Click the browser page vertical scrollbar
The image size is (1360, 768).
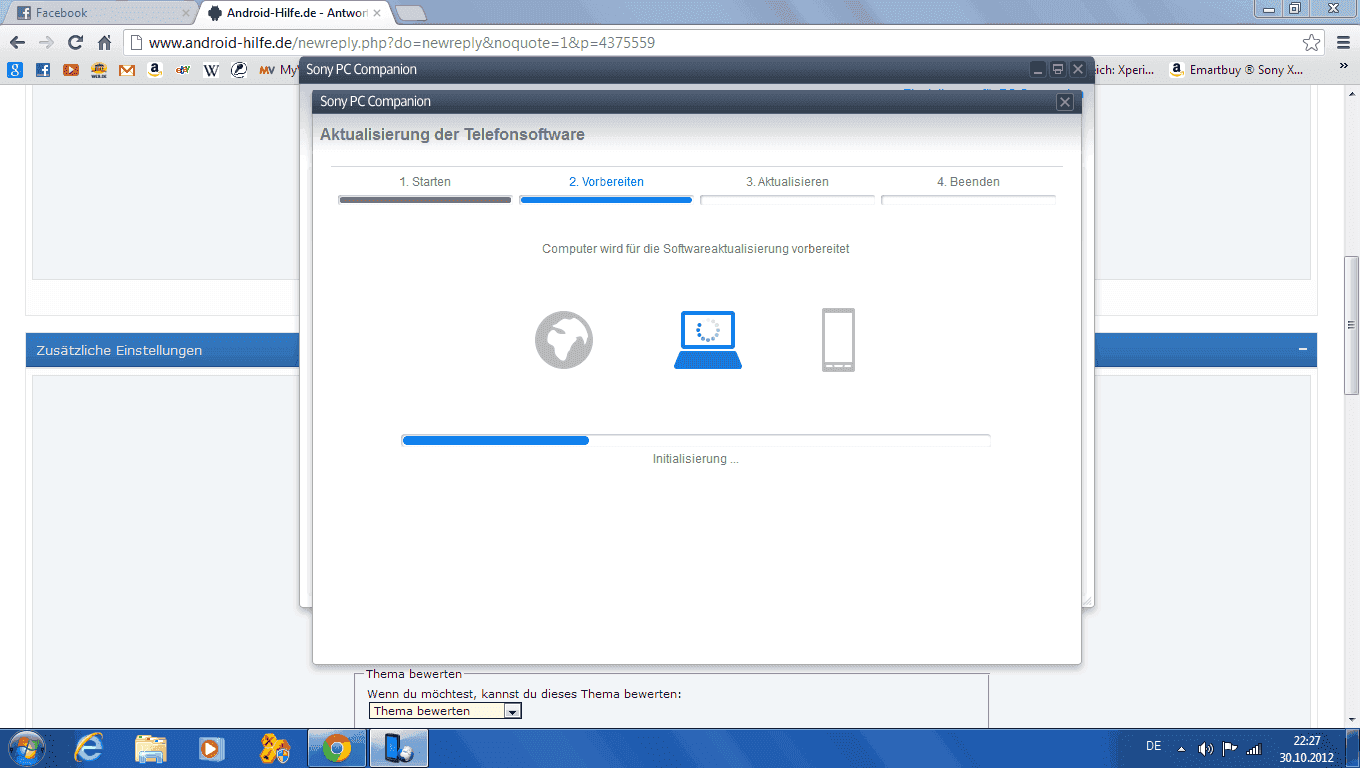1351,326
